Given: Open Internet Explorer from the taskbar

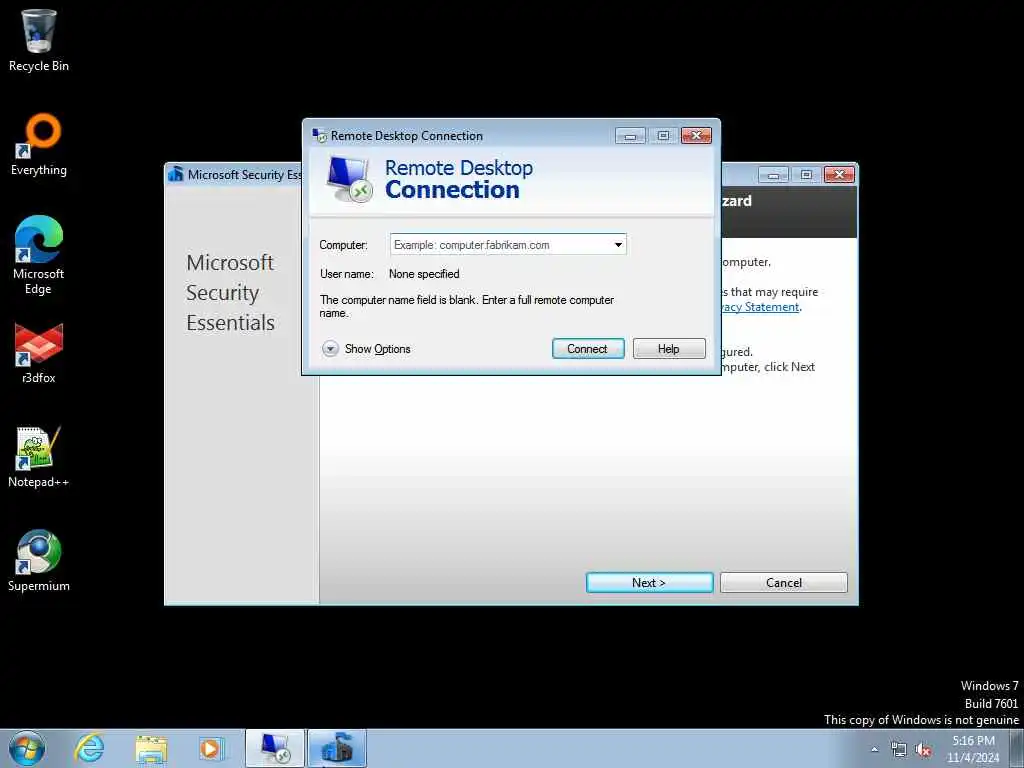Looking at the screenshot, I should click(89, 748).
